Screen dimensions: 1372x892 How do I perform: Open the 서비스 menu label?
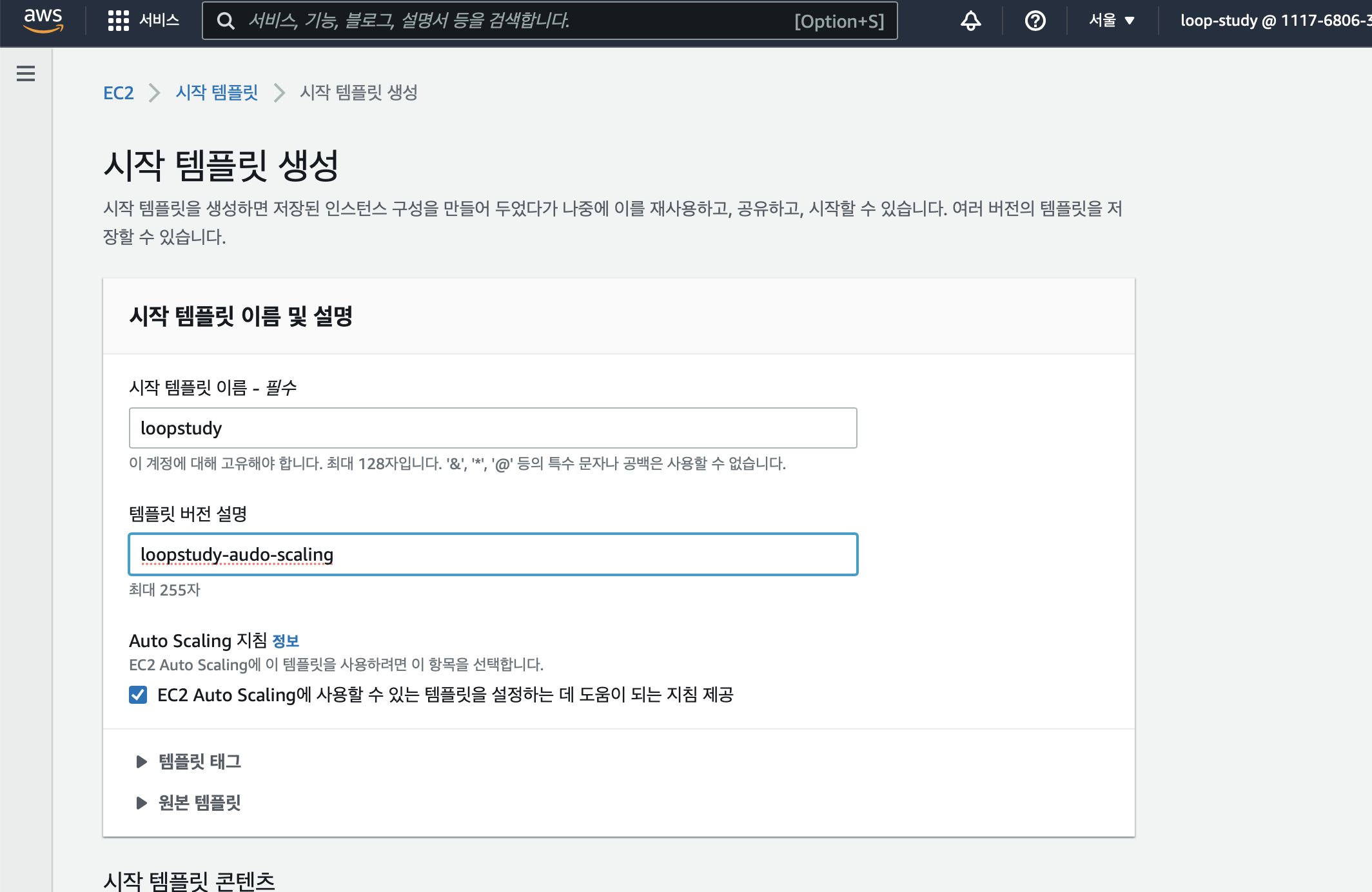[159, 21]
